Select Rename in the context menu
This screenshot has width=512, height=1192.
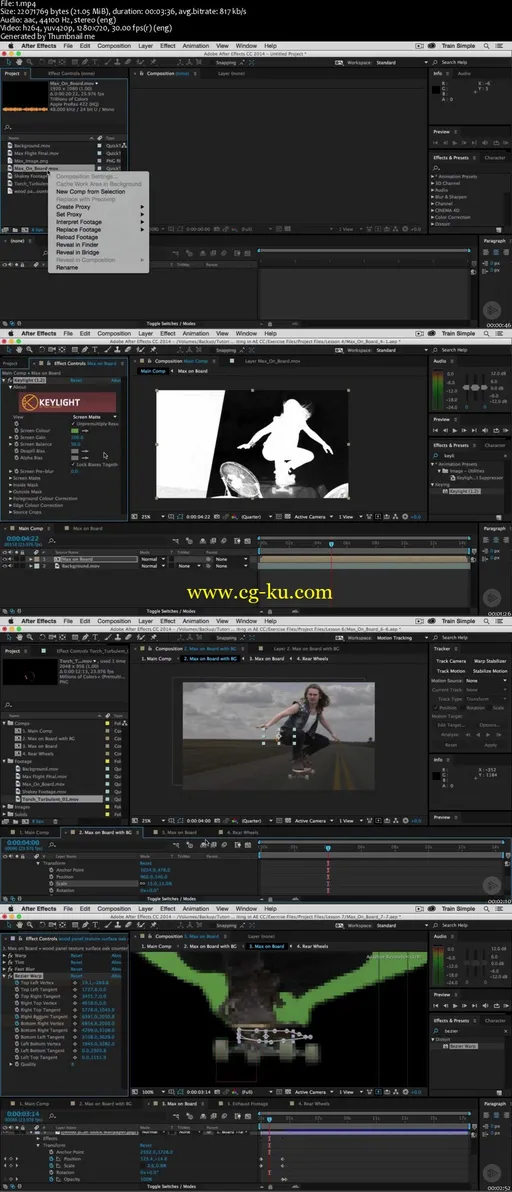67,268
